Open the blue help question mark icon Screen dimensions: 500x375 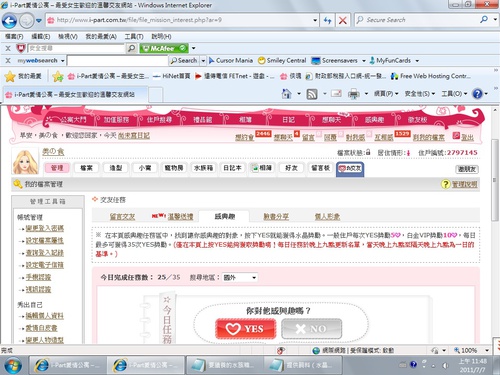point(477,94)
